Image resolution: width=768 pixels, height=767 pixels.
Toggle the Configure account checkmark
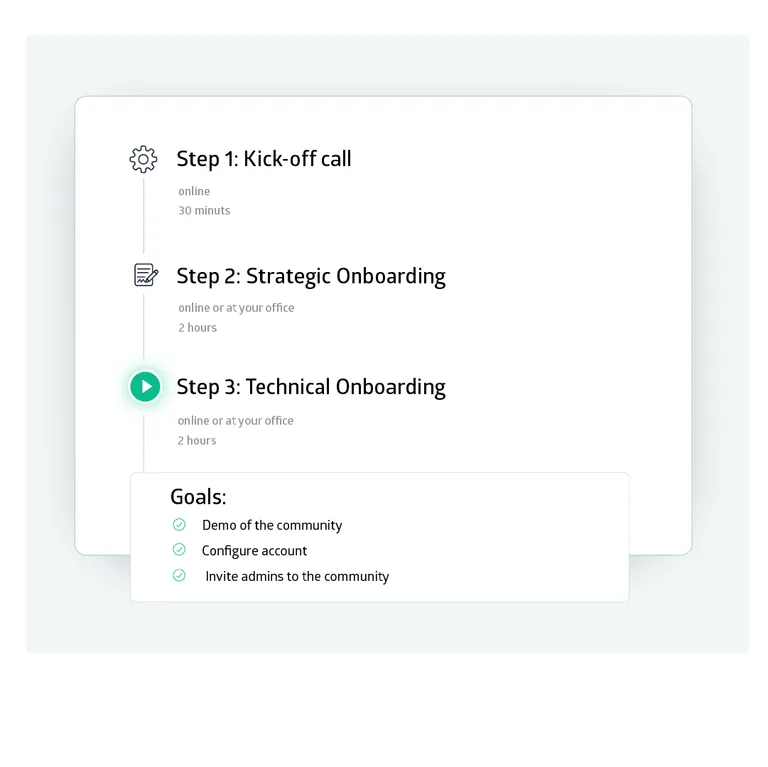(x=179, y=550)
